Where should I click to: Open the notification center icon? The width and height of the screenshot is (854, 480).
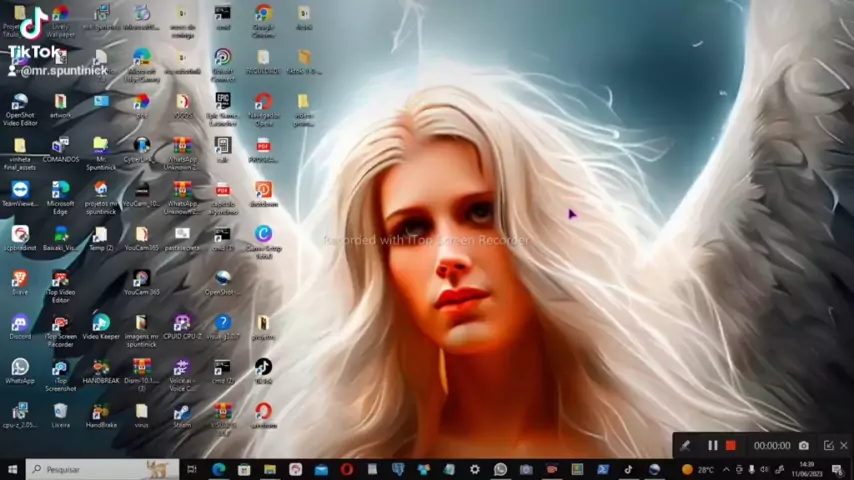point(837,469)
